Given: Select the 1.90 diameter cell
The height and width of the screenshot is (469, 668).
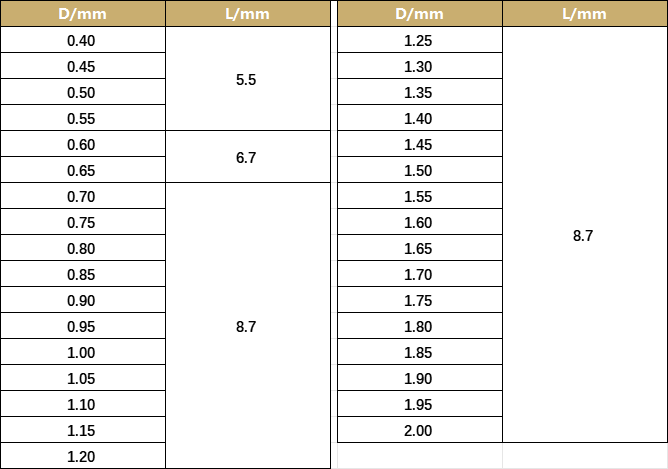Looking at the screenshot, I should click(x=420, y=378).
